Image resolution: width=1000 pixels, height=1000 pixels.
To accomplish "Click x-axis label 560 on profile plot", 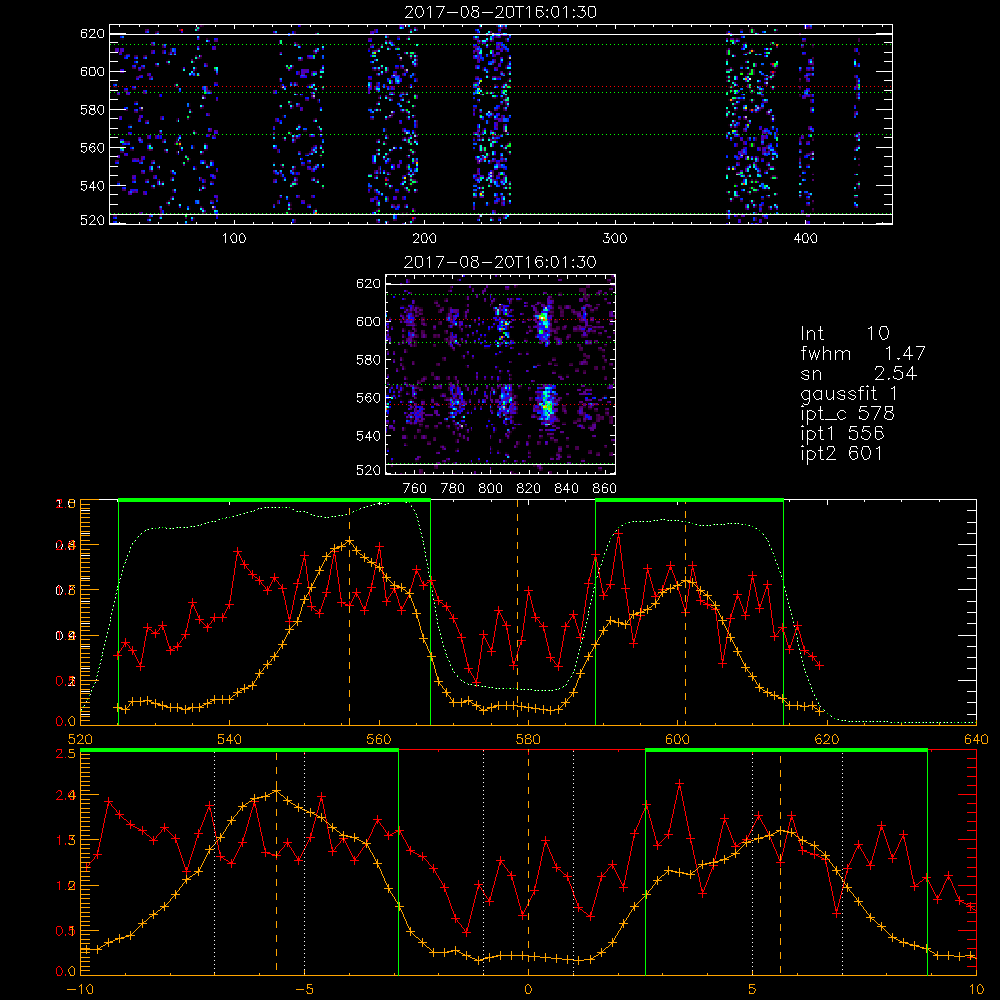I will [379, 740].
